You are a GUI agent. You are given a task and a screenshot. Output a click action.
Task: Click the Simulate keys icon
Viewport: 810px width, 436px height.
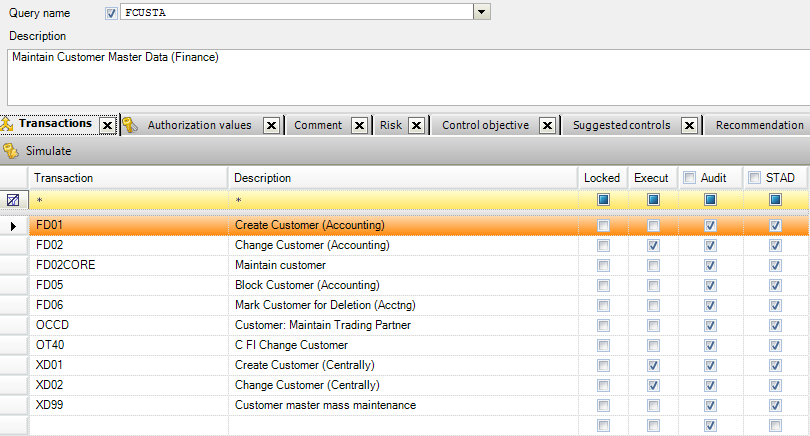[10, 151]
